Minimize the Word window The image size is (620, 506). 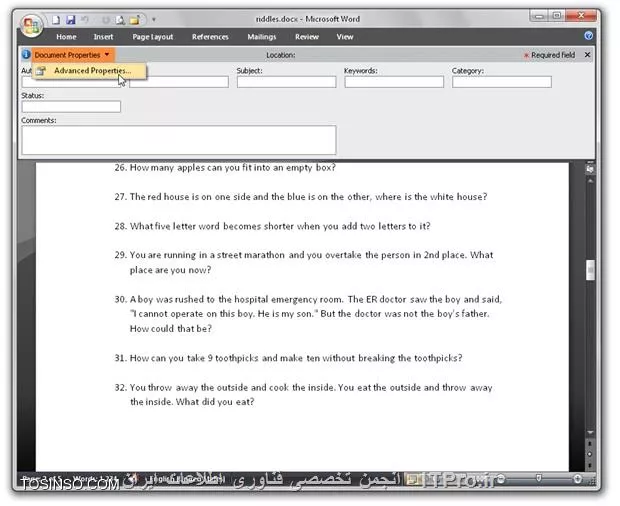[539, 16]
